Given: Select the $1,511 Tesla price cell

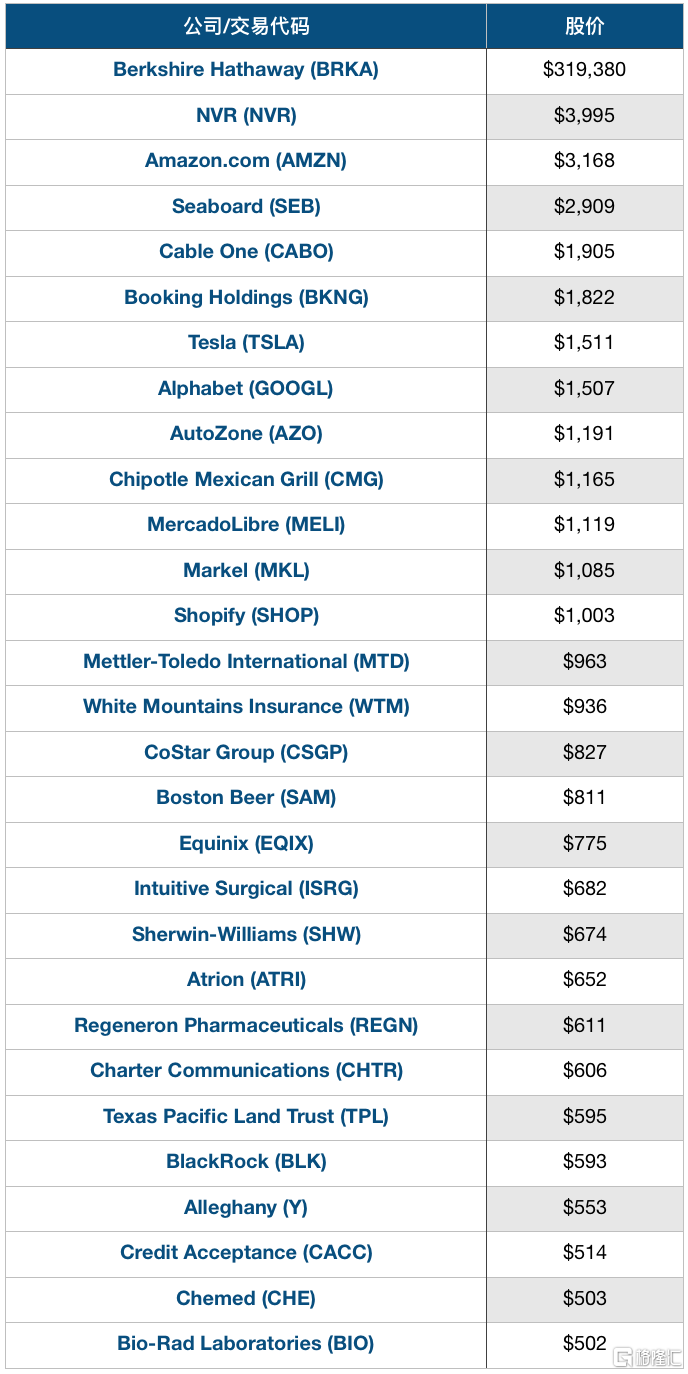Looking at the screenshot, I should click(x=585, y=343).
